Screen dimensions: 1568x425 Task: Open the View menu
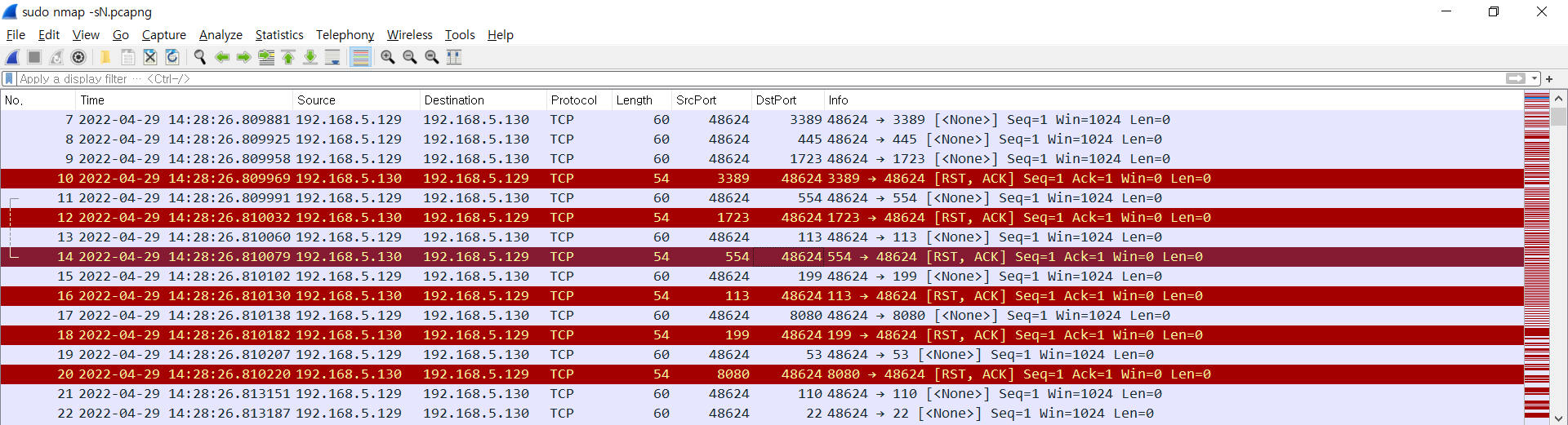click(x=86, y=35)
